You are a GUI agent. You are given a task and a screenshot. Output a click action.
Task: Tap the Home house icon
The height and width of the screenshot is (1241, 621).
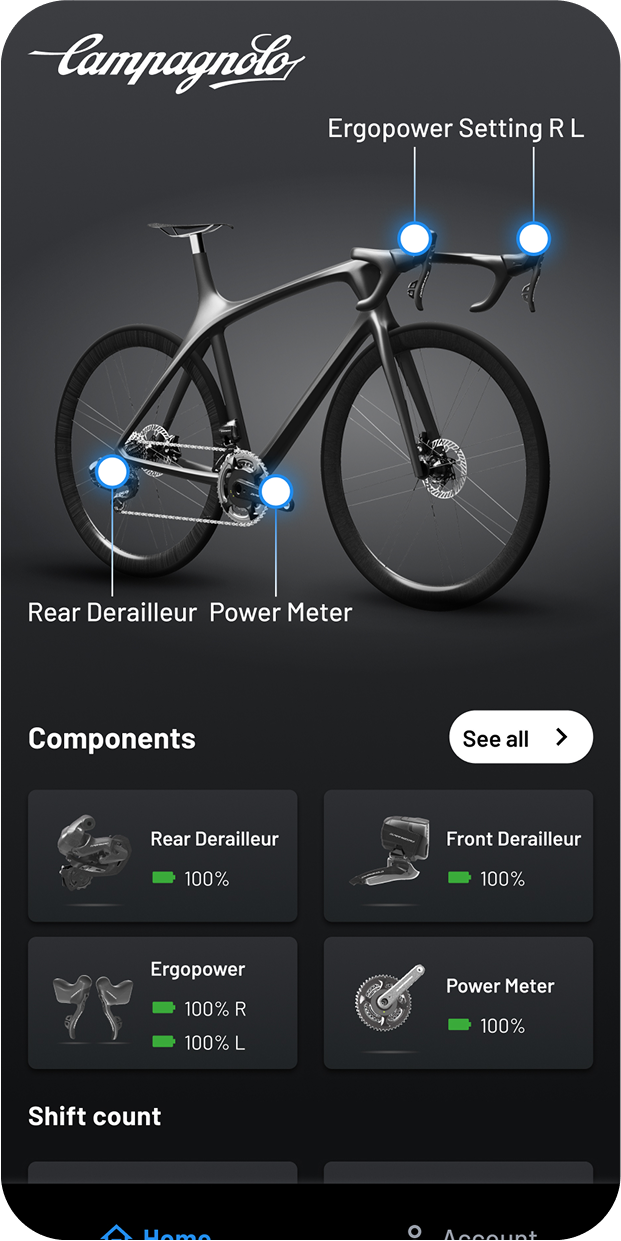(x=117, y=1233)
